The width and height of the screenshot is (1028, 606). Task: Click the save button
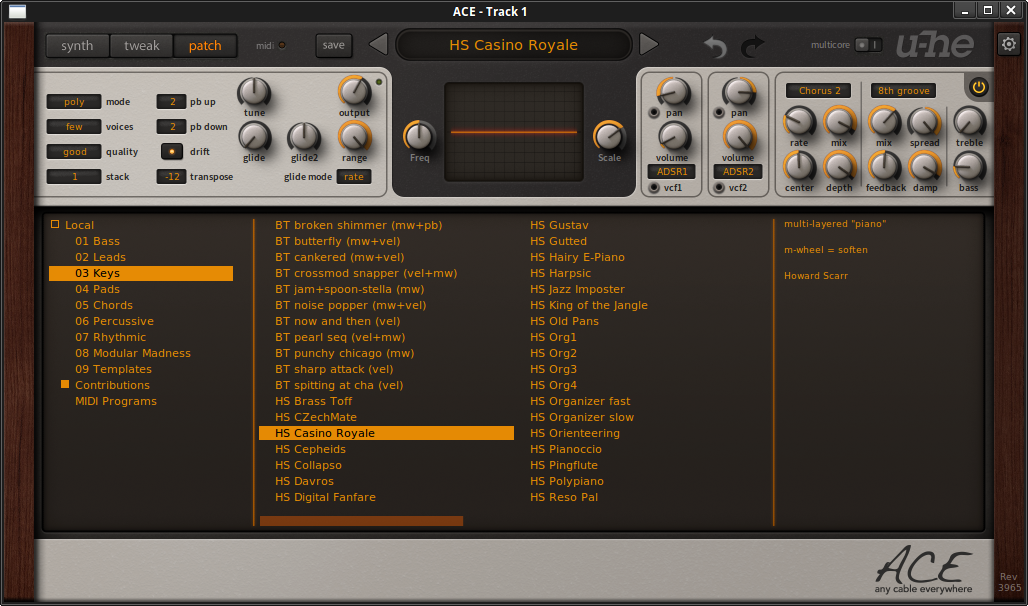pos(334,45)
